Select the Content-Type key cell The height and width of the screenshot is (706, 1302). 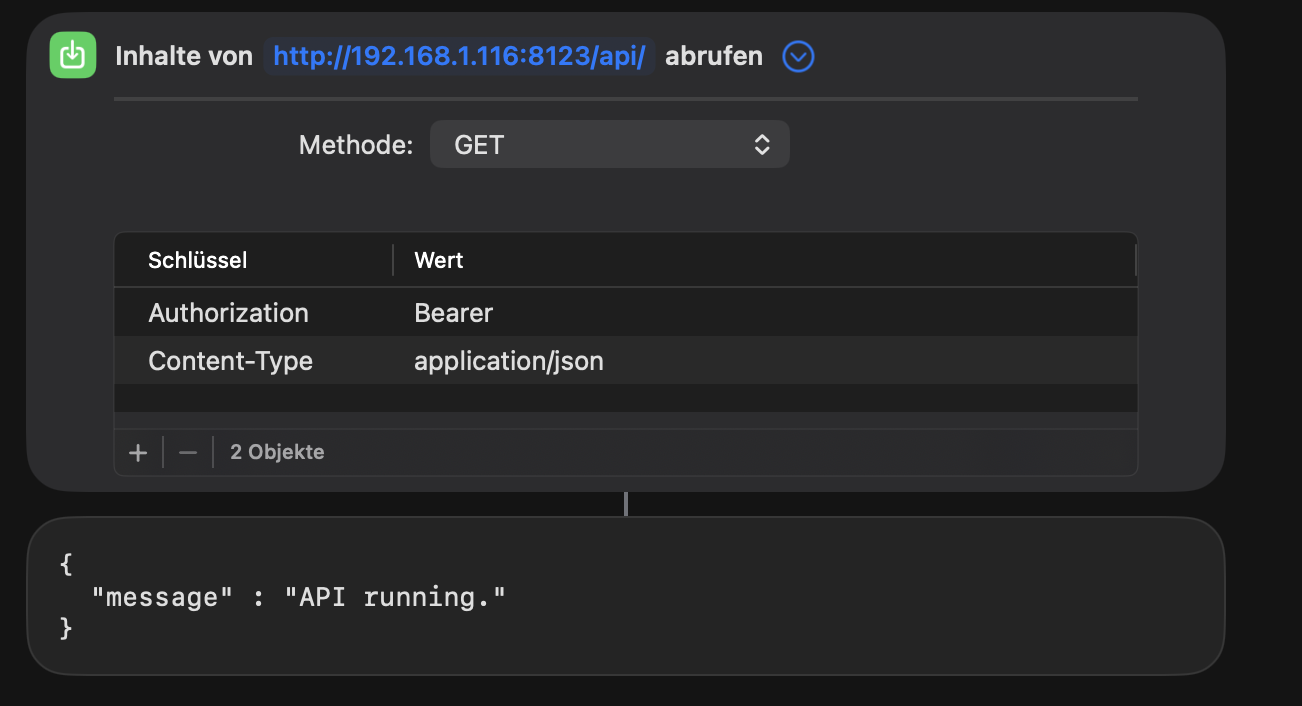[x=230, y=361]
